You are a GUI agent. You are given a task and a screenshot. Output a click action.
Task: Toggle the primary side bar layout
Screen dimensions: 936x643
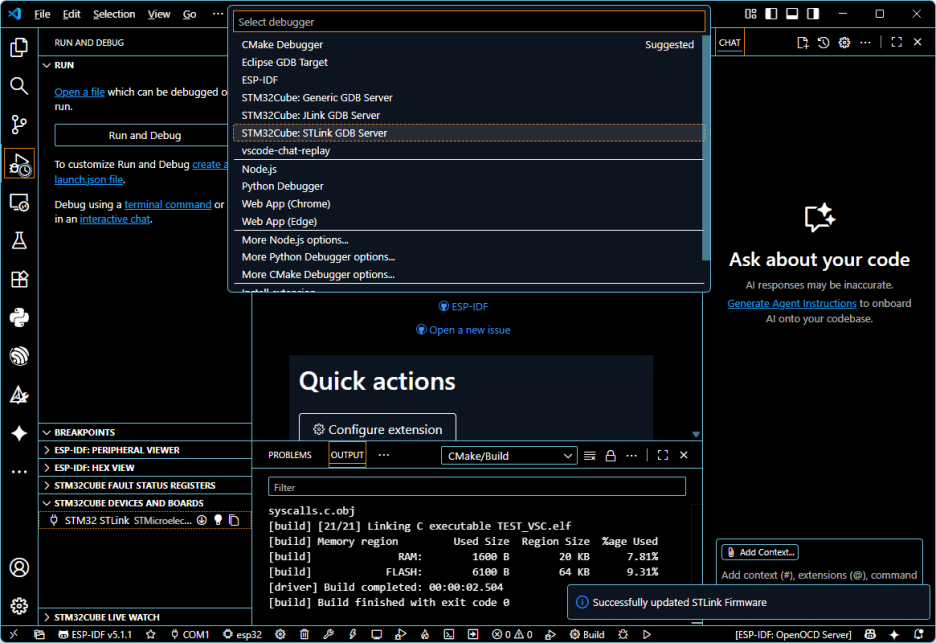[771, 14]
